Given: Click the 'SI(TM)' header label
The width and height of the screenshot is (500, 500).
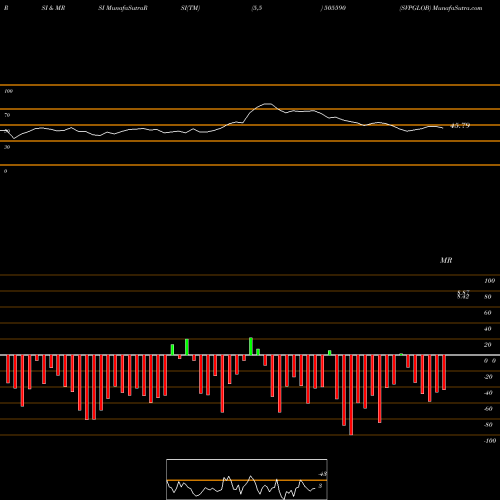Looking at the screenshot, I should pyautogui.click(x=190, y=8).
